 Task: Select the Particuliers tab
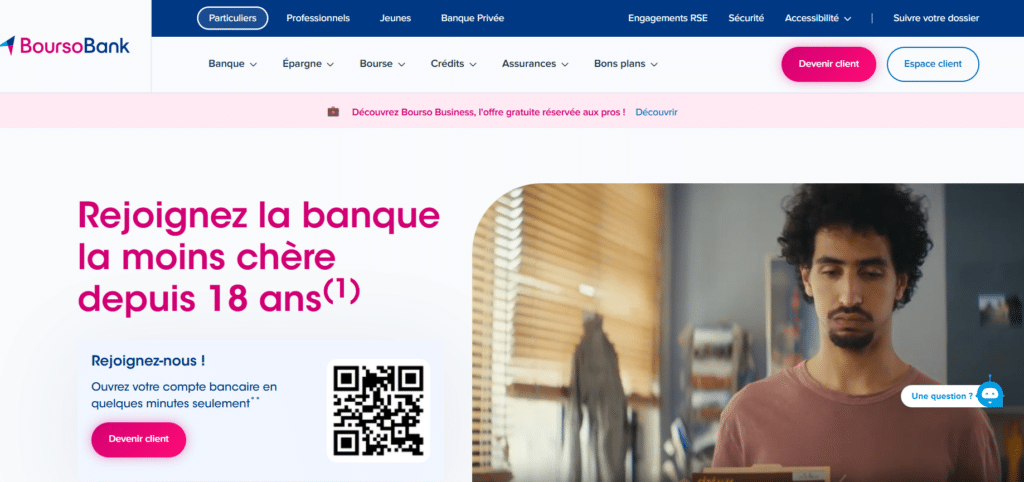pos(232,18)
